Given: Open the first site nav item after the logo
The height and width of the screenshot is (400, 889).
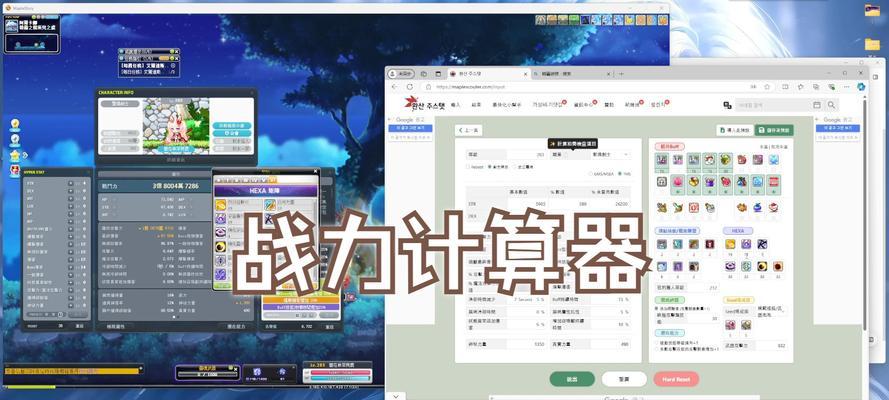Looking at the screenshot, I should (456, 105).
